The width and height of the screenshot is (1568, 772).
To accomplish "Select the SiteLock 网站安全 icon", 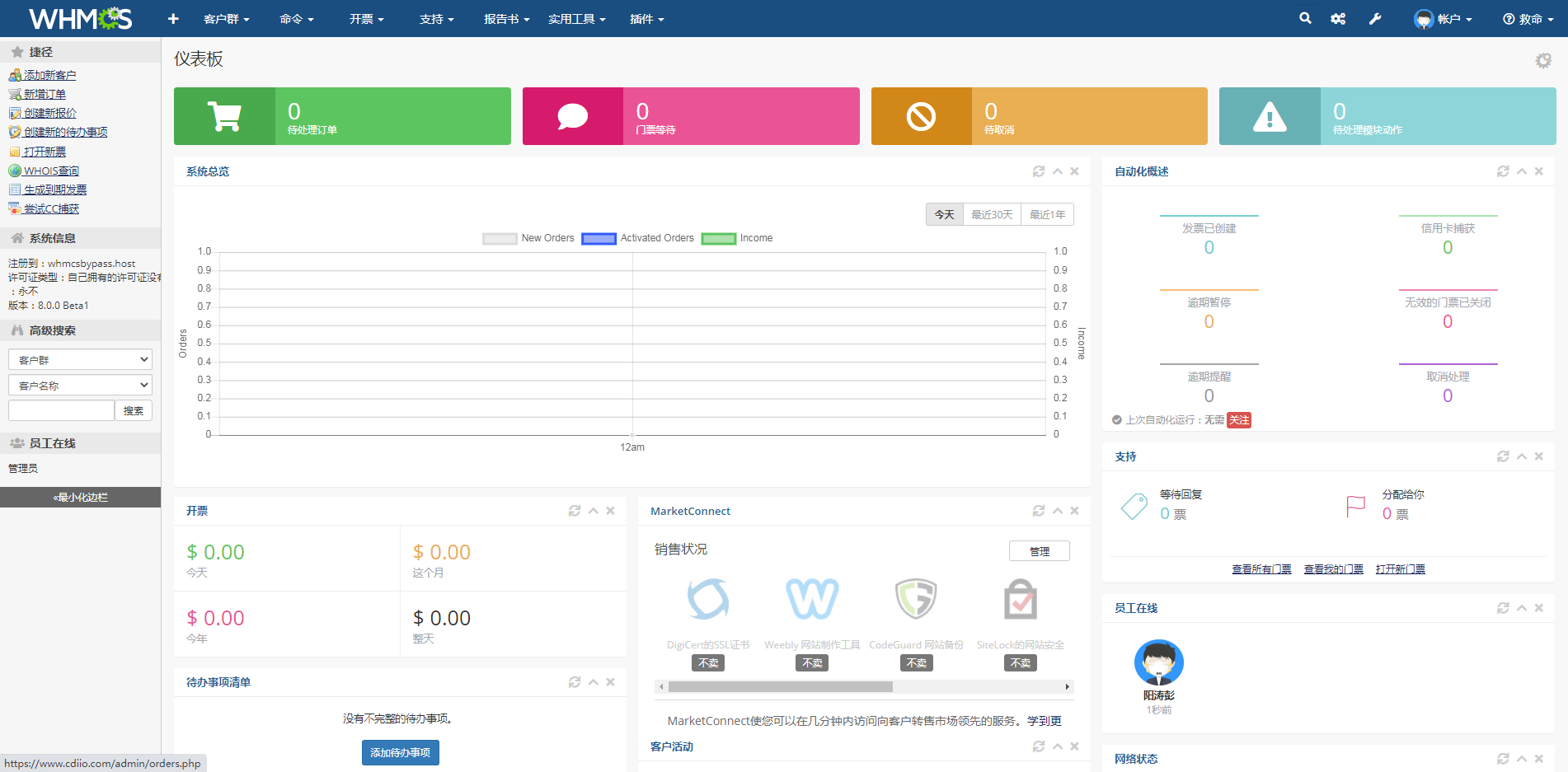I will (1020, 599).
